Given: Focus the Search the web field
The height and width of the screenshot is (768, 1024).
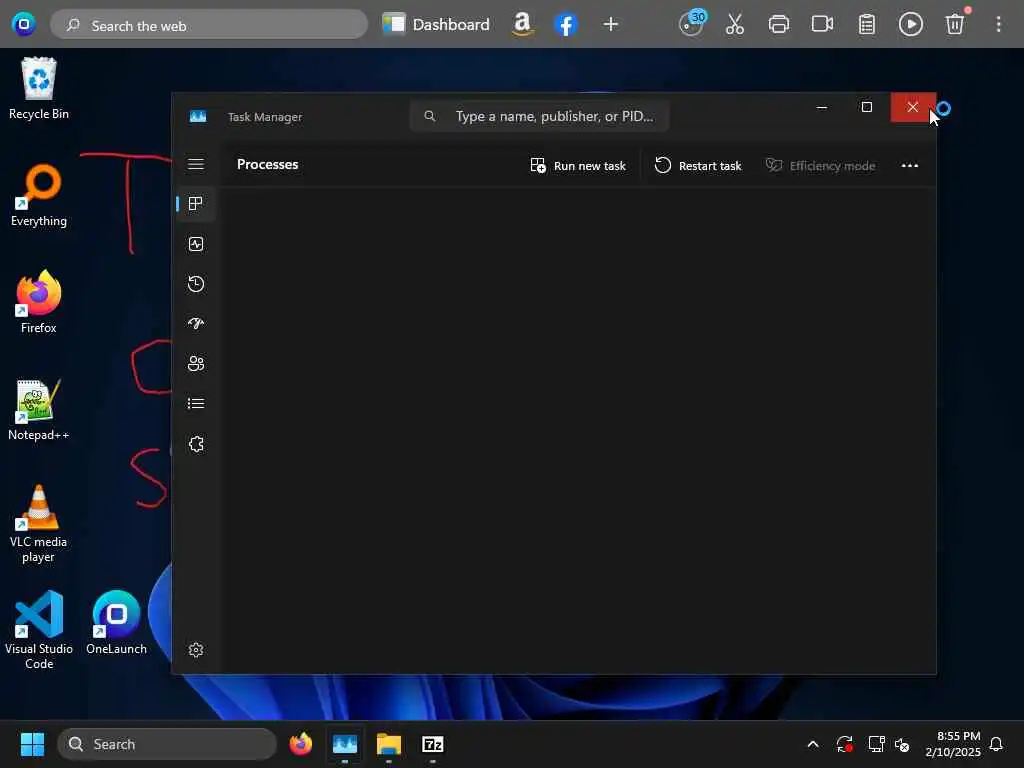Looking at the screenshot, I should click(209, 25).
